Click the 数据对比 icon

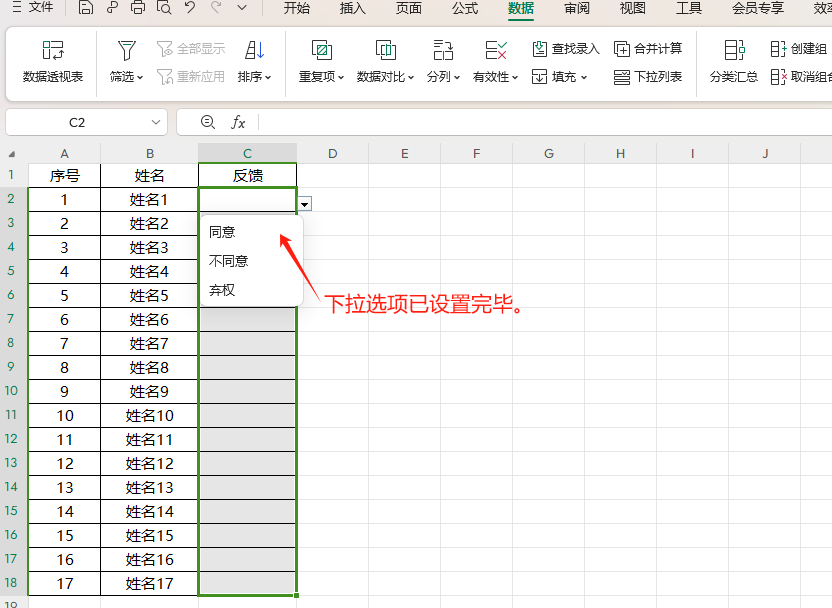tap(385, 51)
